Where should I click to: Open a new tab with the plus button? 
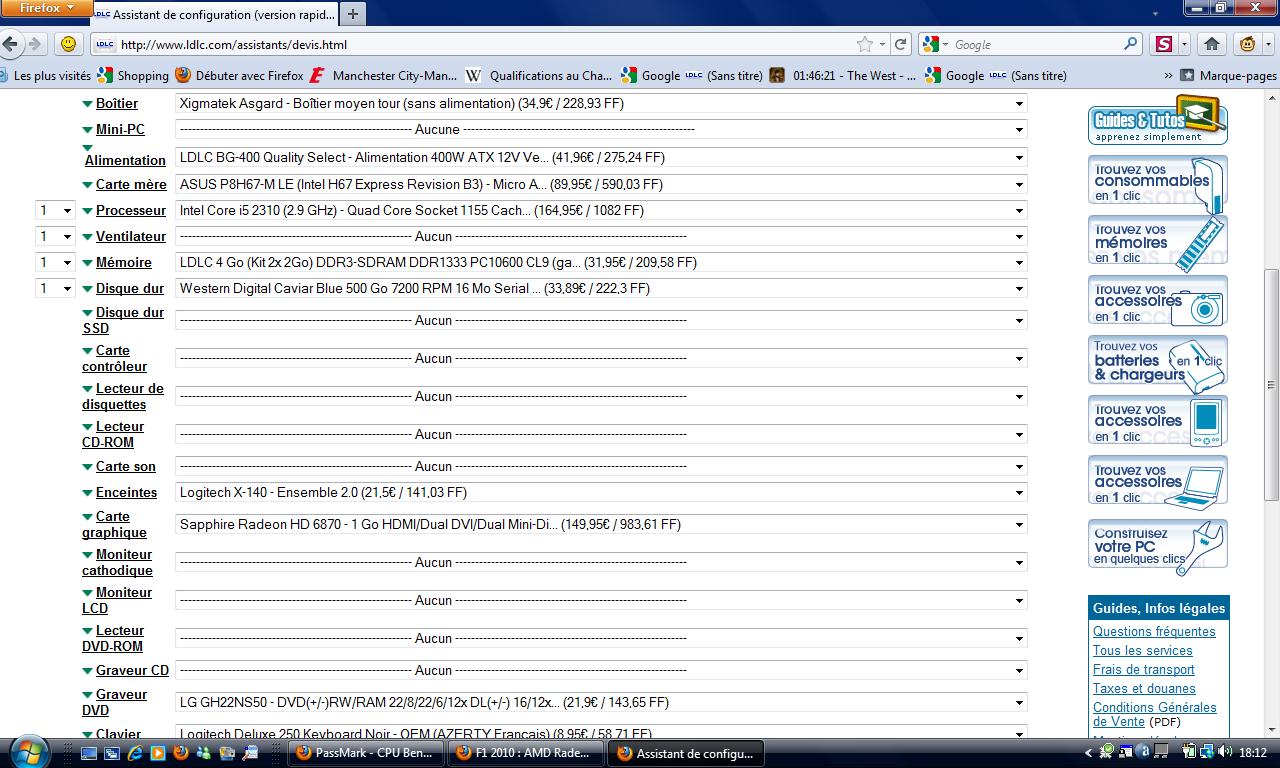click(x=353, y=15)
